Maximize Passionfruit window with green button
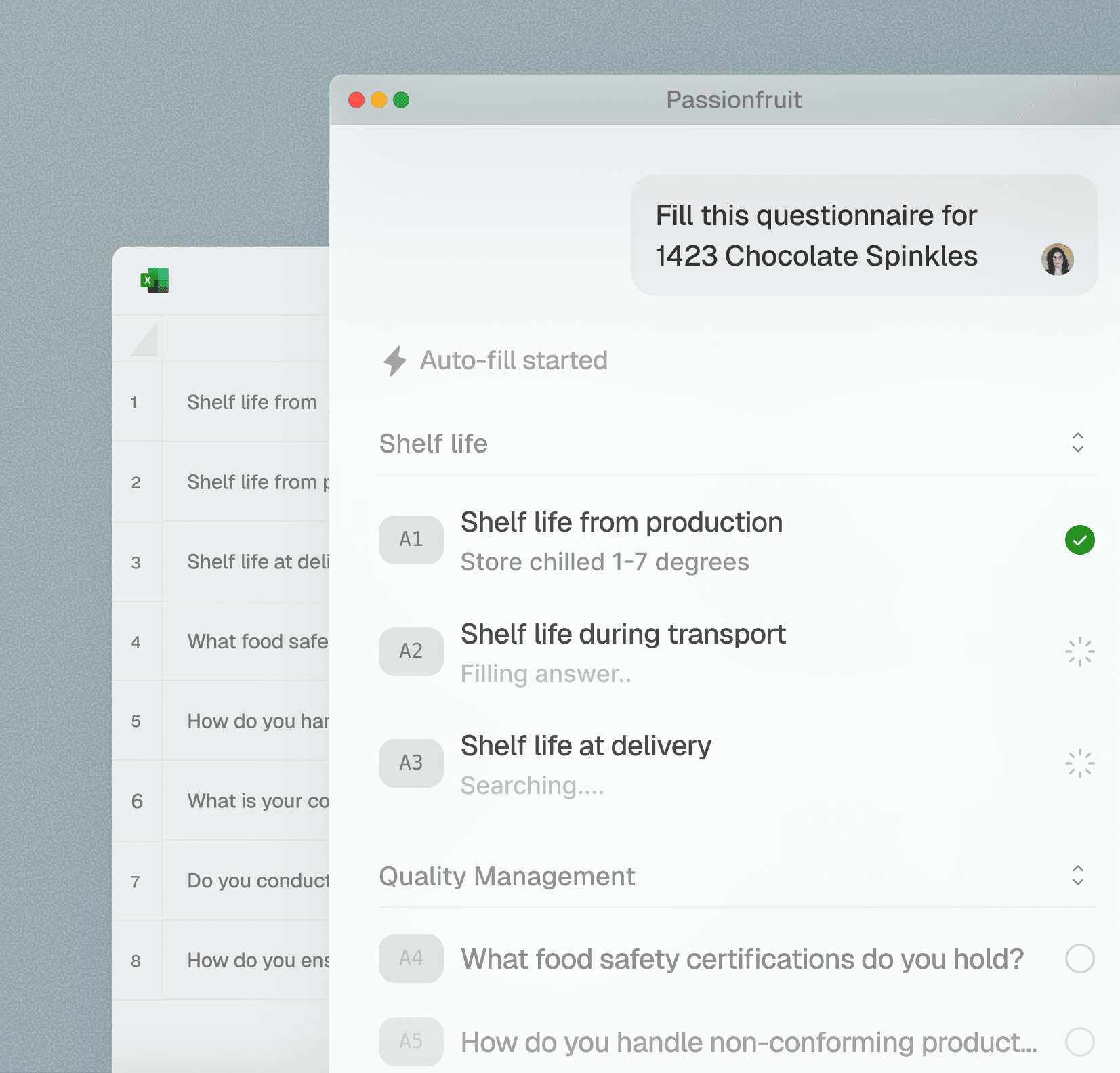The height and width of the screenshot is (1073, 1120). [x=401, y=100]
